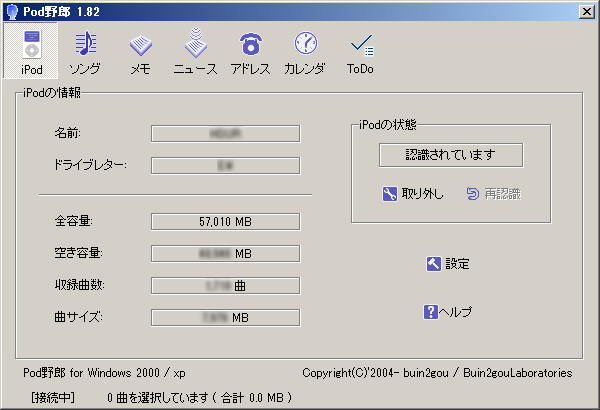Click the Pod野郎 app icon in title bar

click(x=11, y=10)
